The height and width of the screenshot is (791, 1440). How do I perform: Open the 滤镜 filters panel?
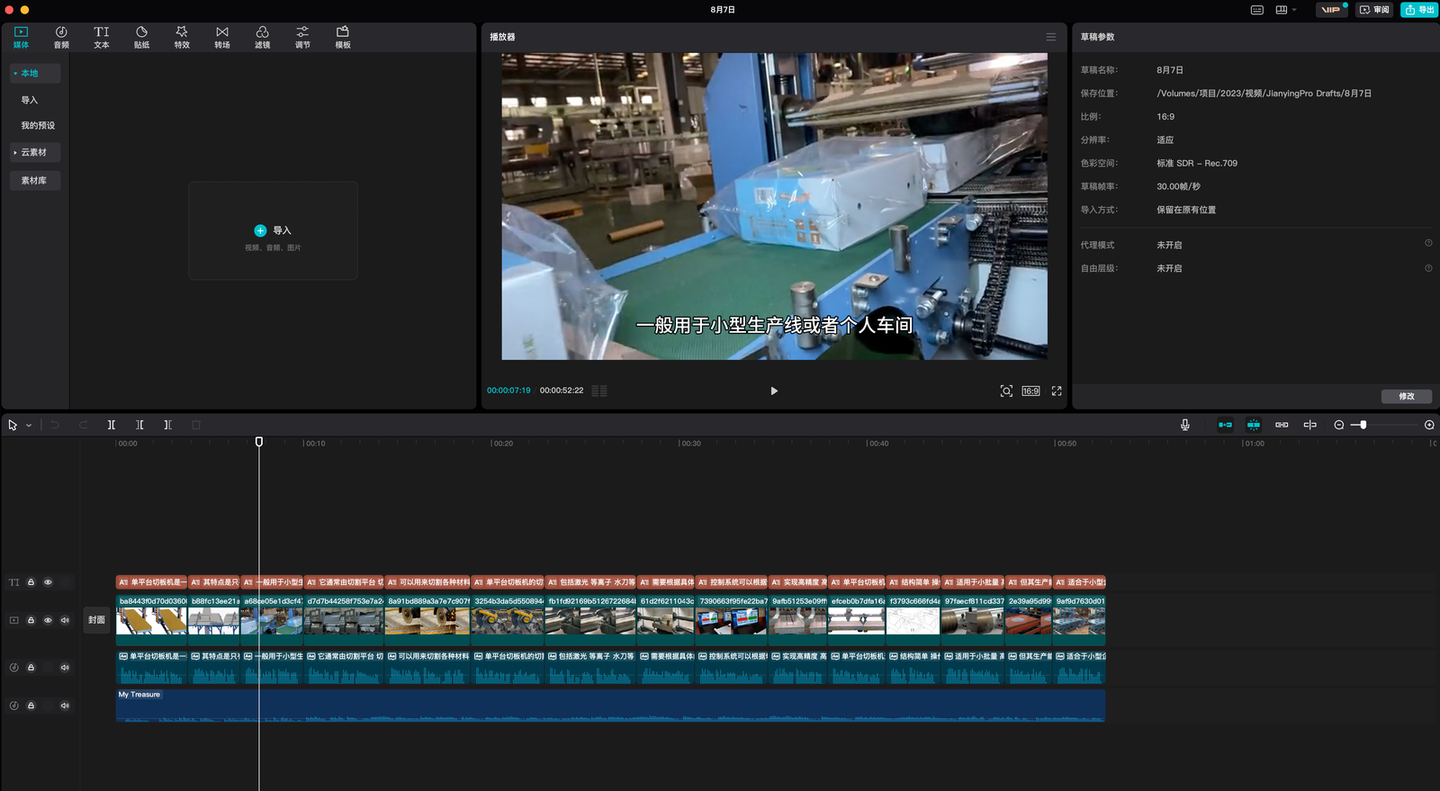tap(262, 37)
